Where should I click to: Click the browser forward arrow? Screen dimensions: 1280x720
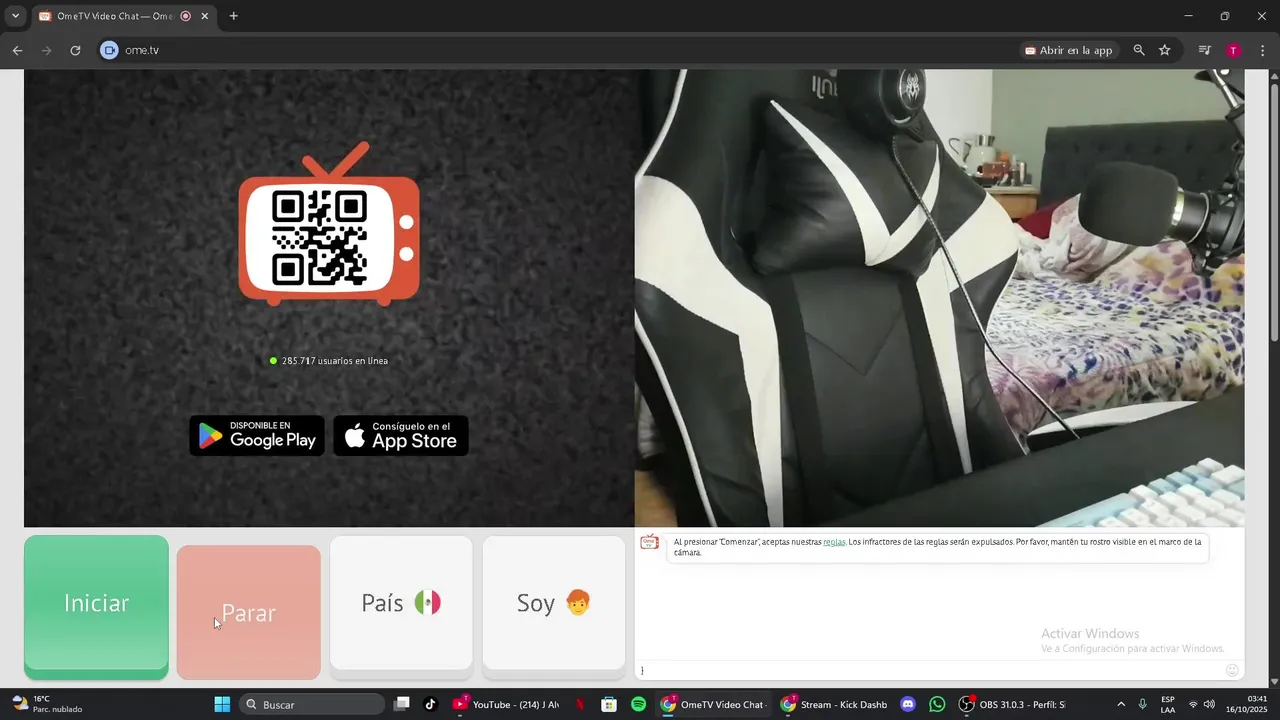pos(46,50)
